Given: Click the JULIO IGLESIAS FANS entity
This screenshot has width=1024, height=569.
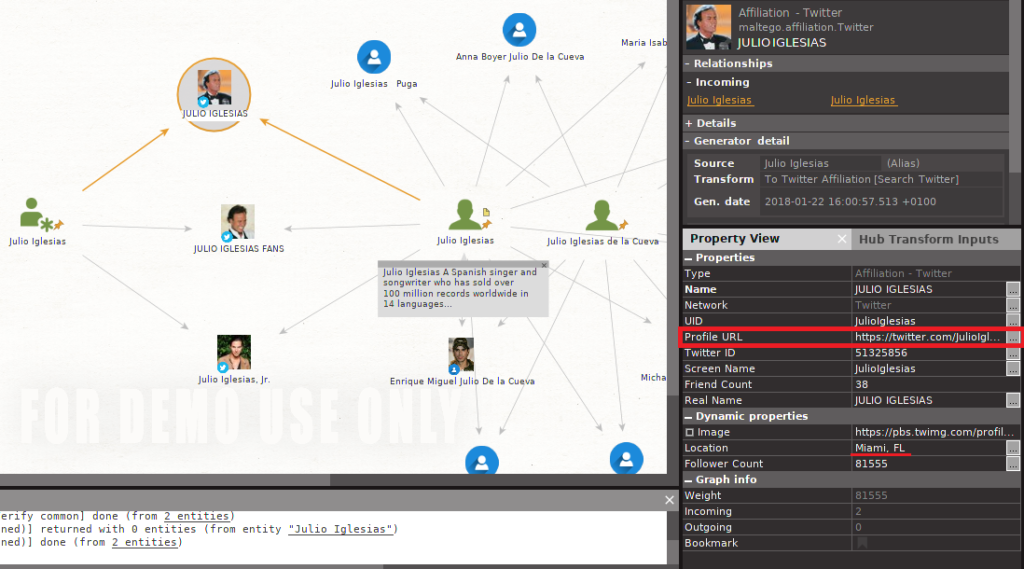Looking at the screenshot, I should [238, 222].
